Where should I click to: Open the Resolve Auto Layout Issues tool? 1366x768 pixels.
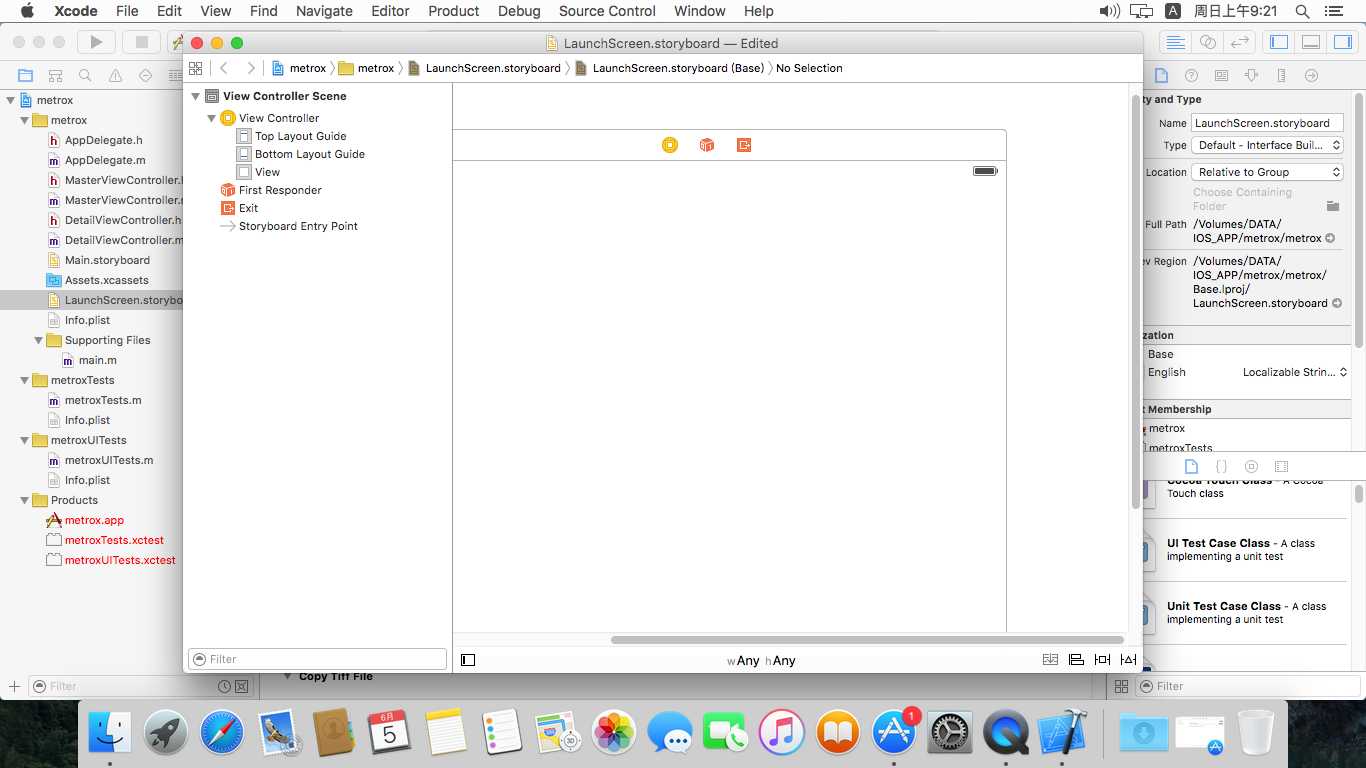coord(1128,660)
